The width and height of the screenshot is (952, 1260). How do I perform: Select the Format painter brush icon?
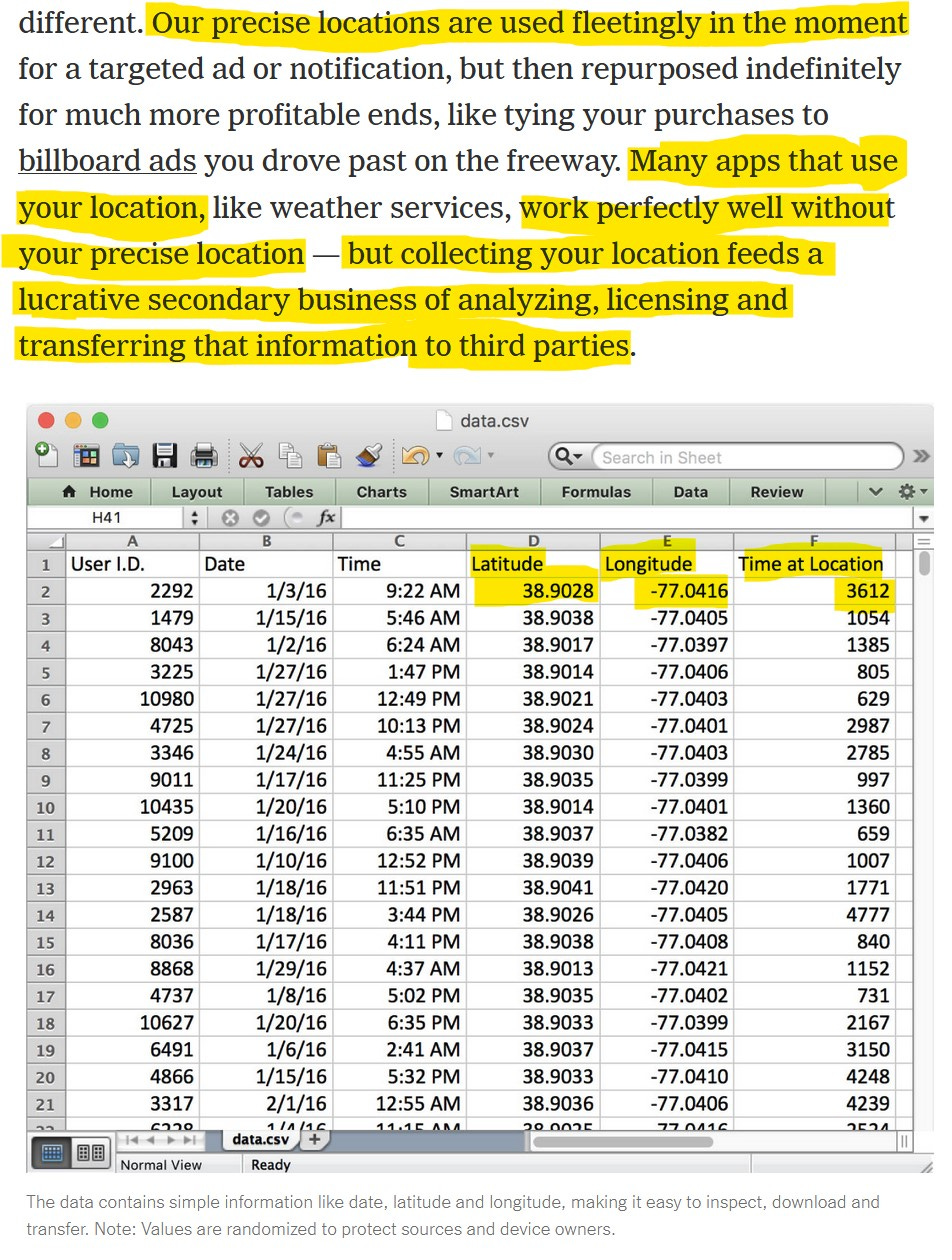[x=368, y=456]
